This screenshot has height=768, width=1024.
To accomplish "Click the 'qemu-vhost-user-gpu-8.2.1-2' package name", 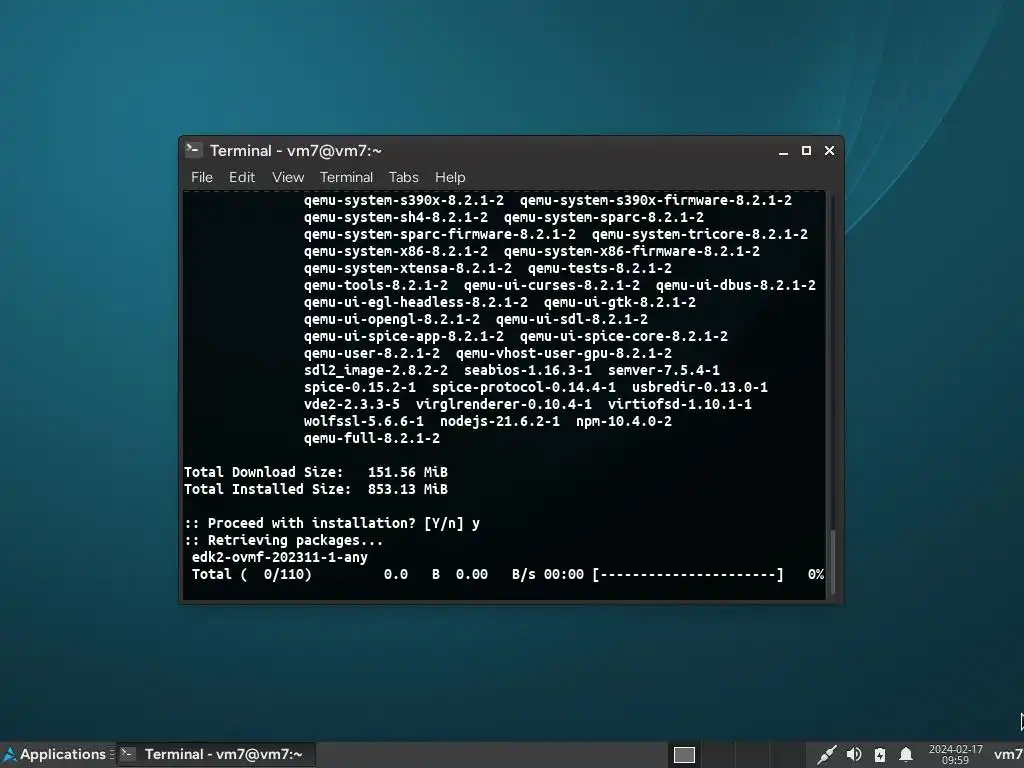I will point(564,353).
